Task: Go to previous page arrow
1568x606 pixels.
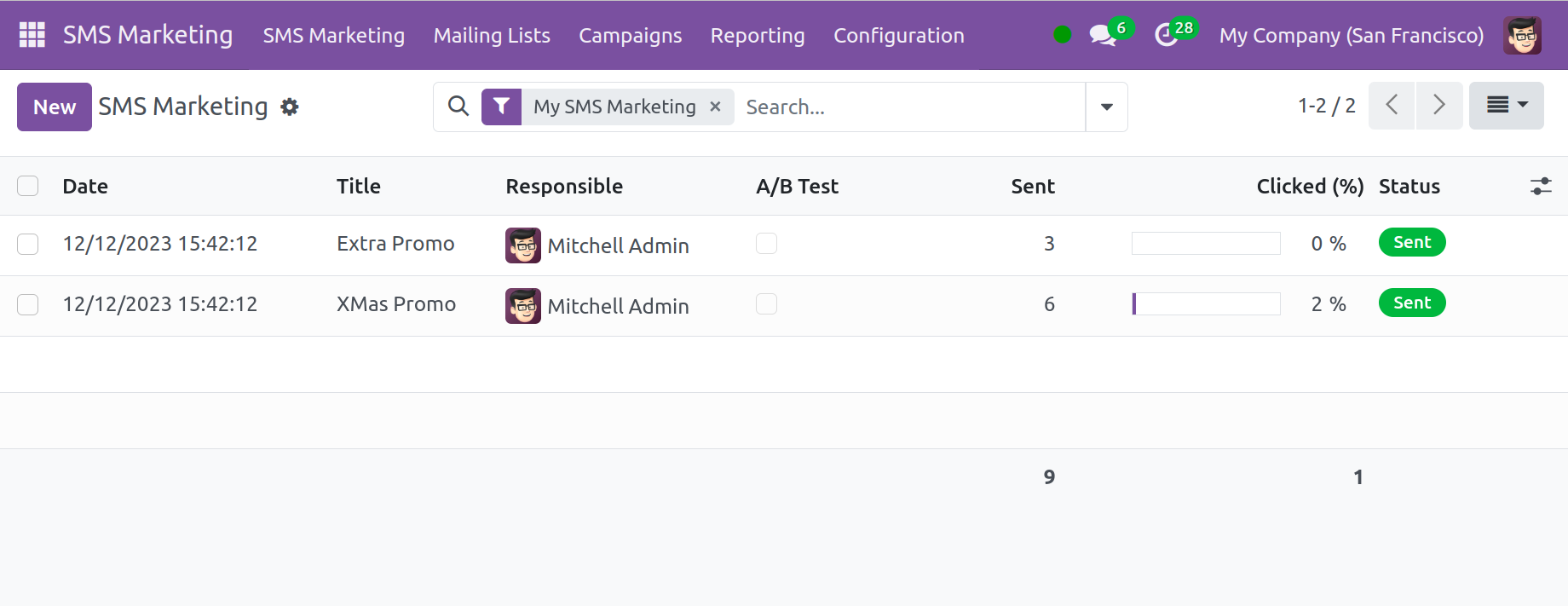Action: pos(1392,106)
